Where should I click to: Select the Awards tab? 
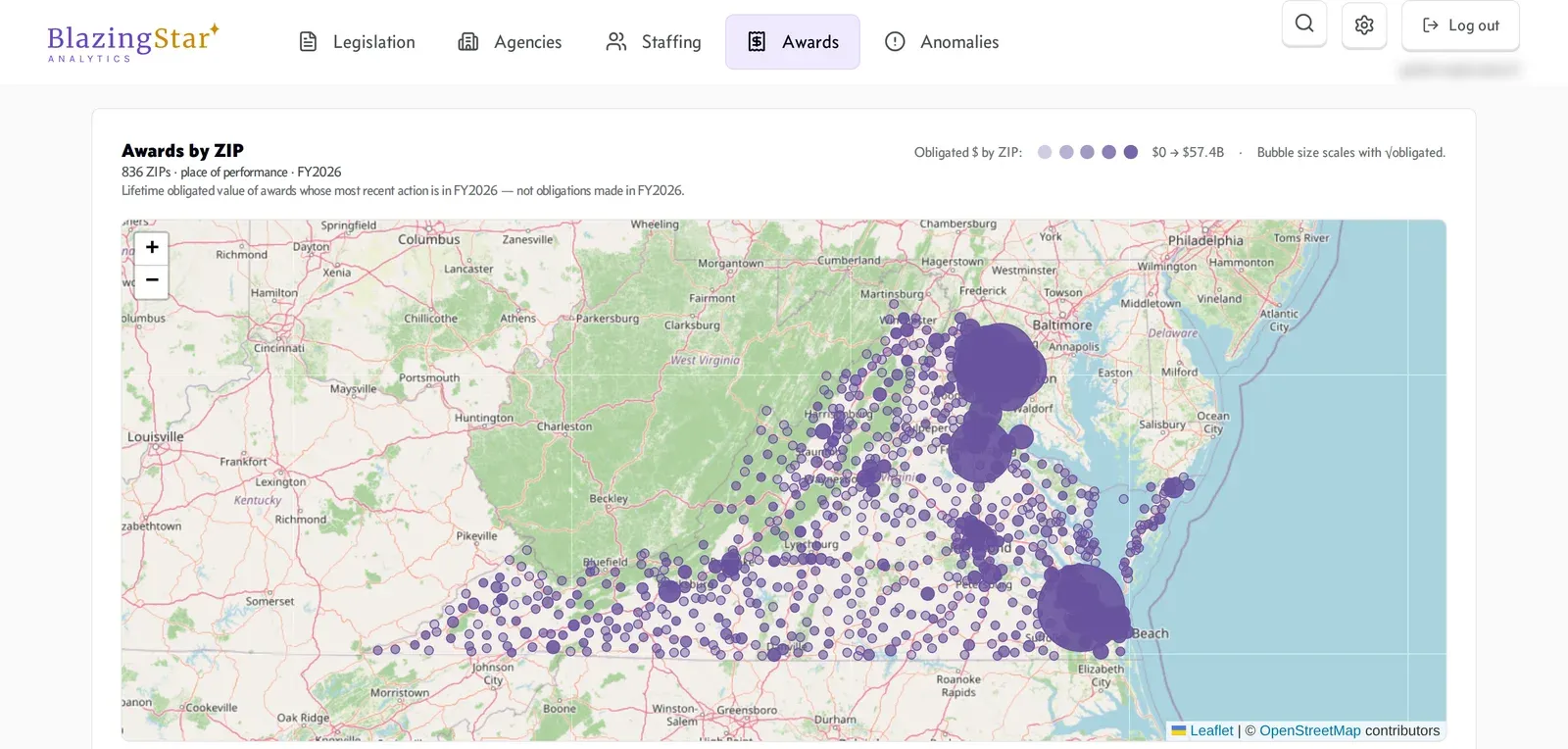coord(793,42)
